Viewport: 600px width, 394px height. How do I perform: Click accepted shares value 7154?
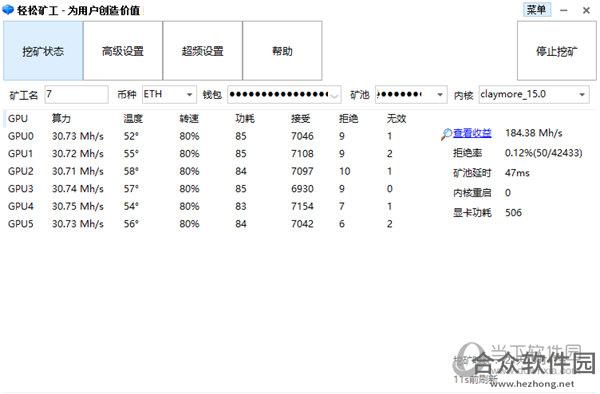coord(302,207)
